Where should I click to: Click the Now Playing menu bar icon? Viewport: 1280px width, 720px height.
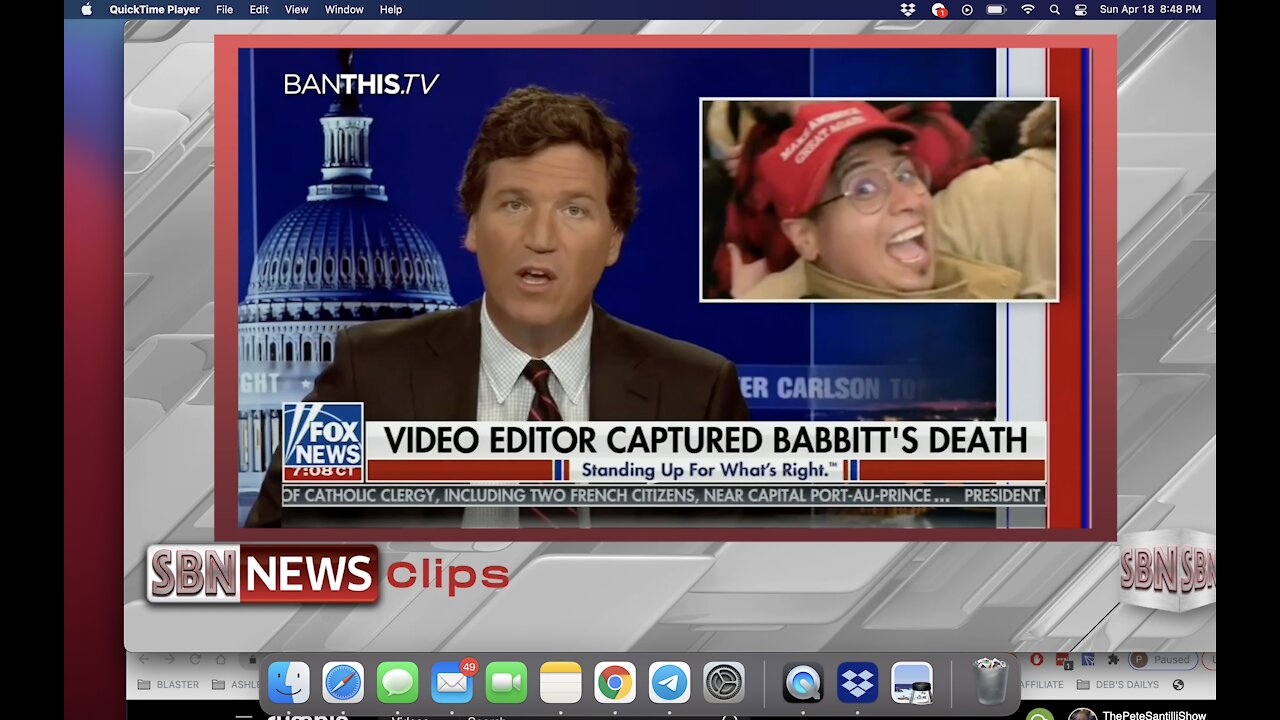(x=967, y=9)
